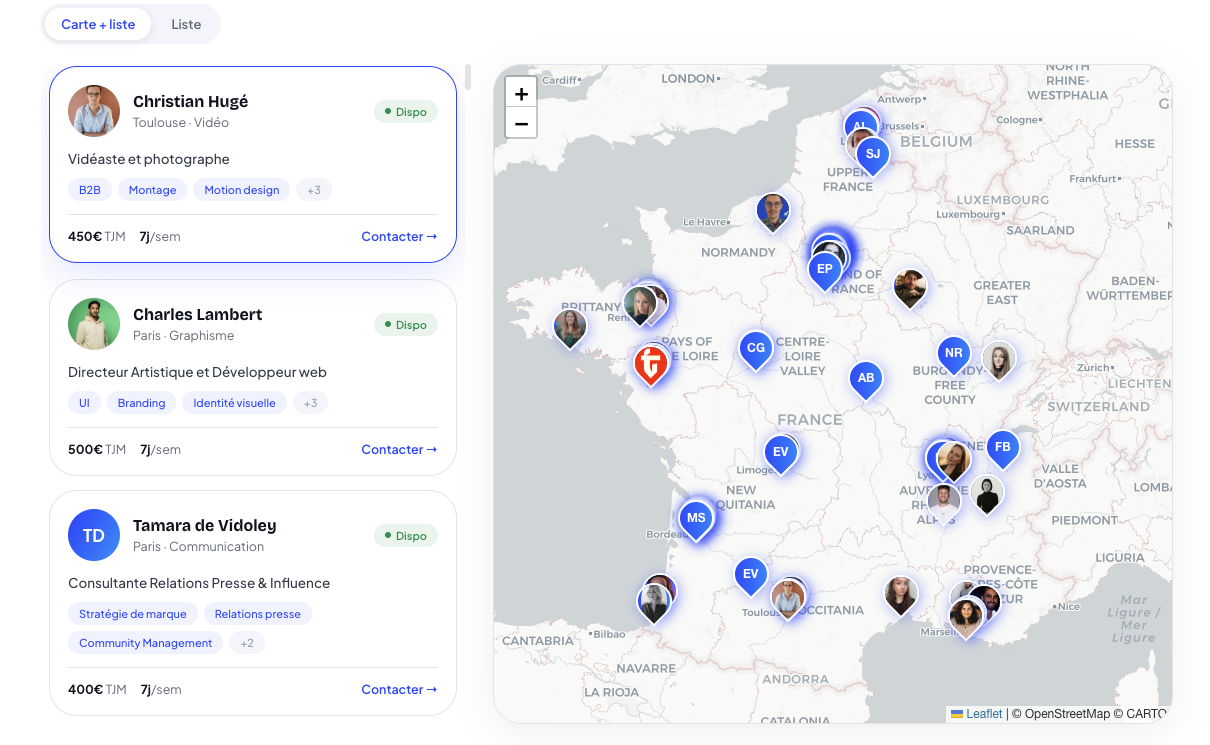Switch to Carte + liste view

tap(98, 25)
